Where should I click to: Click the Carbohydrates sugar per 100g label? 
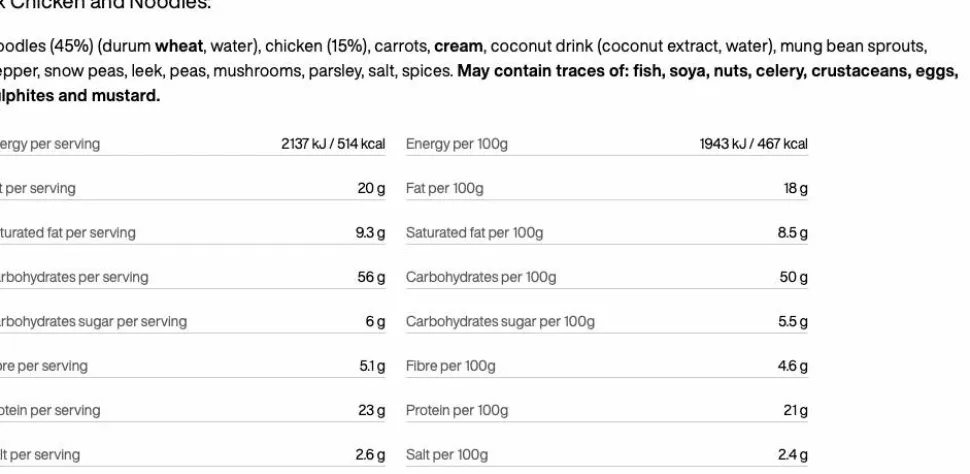tap(500, 322)
